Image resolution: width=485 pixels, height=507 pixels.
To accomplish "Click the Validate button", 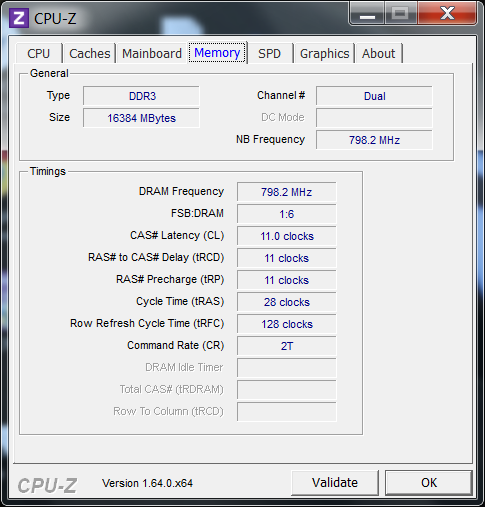I will click(335, 483).
